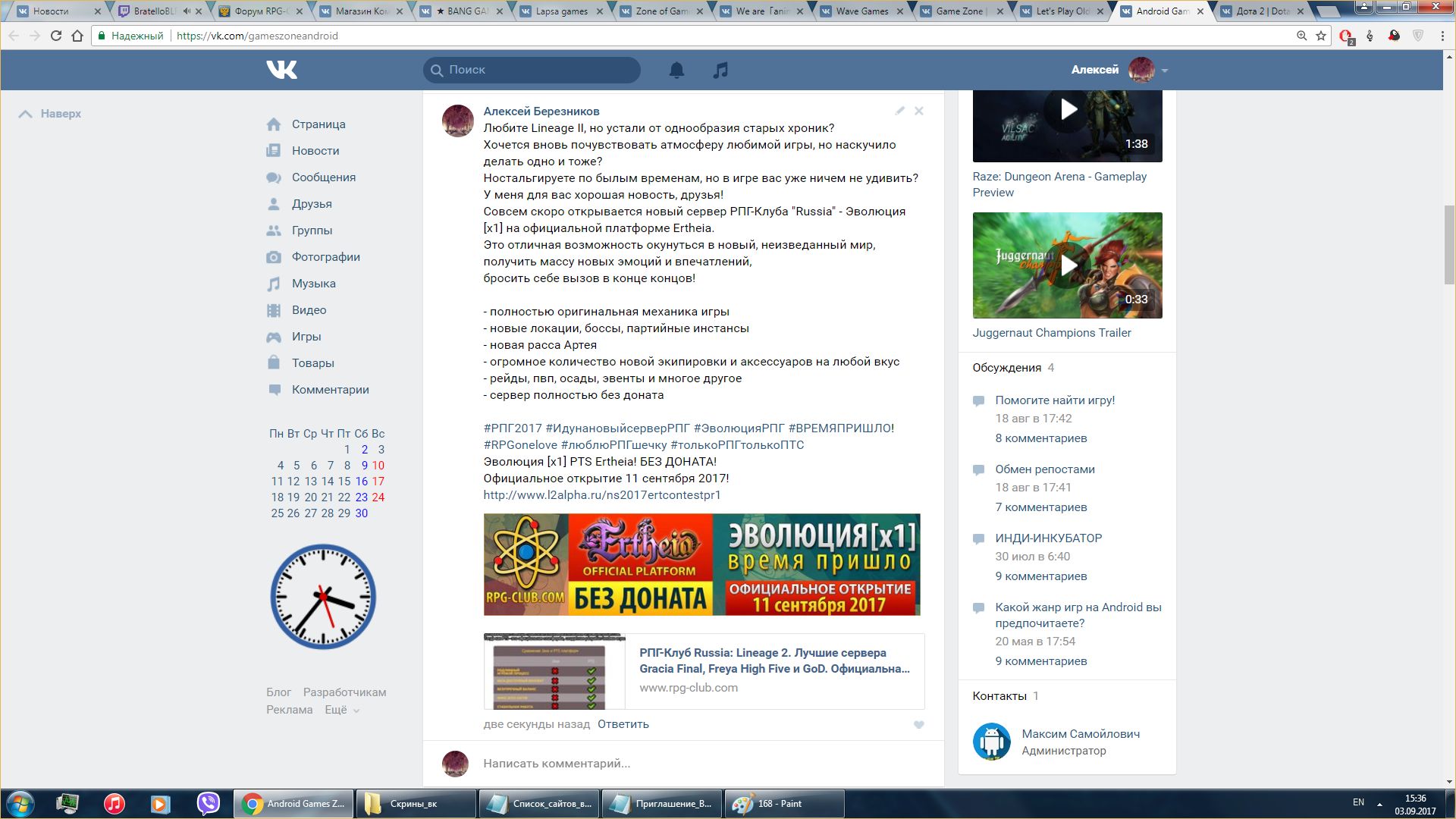Launch iTunes from the taskbar
Viewport: 1456px width, 819px height.
(x=114, y=804)
